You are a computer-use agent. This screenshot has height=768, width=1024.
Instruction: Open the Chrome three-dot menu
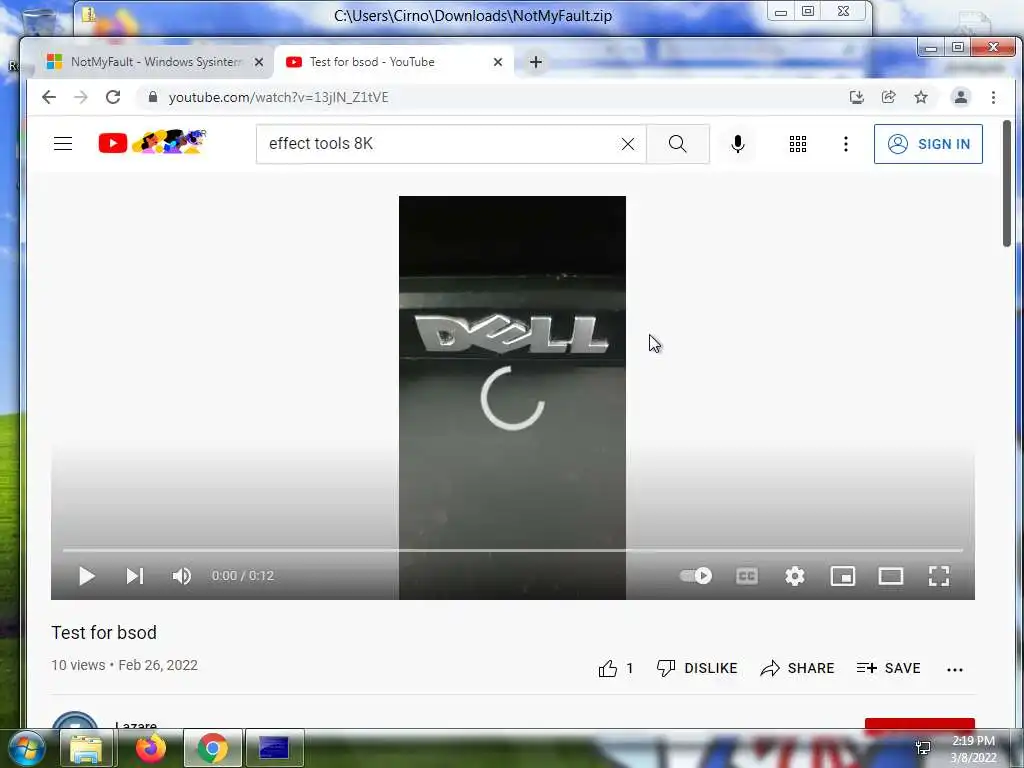click(x=993, y=97)
